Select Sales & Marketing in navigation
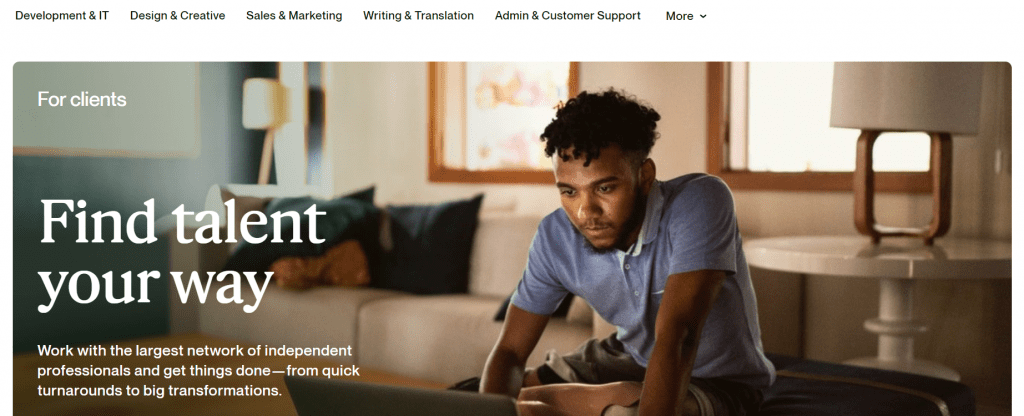This screenshot has width=1024, height=416. pyautogui.click(x=294, y=16)
